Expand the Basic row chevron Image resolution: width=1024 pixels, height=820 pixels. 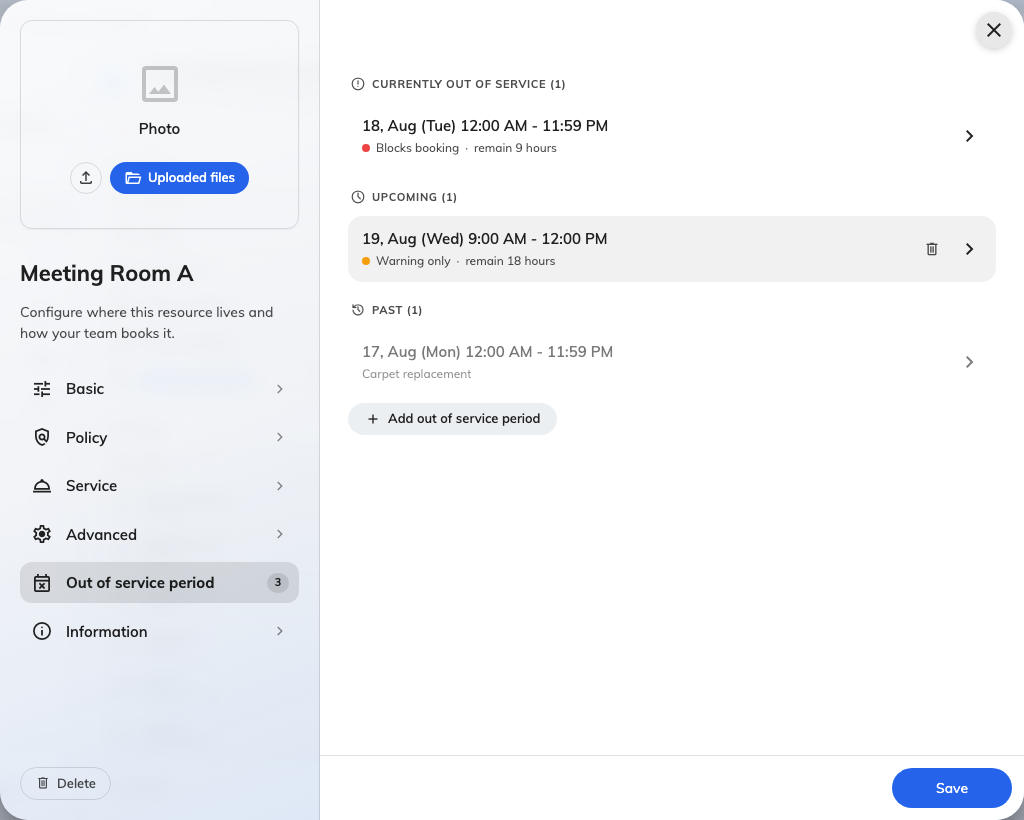pos(280,389)
